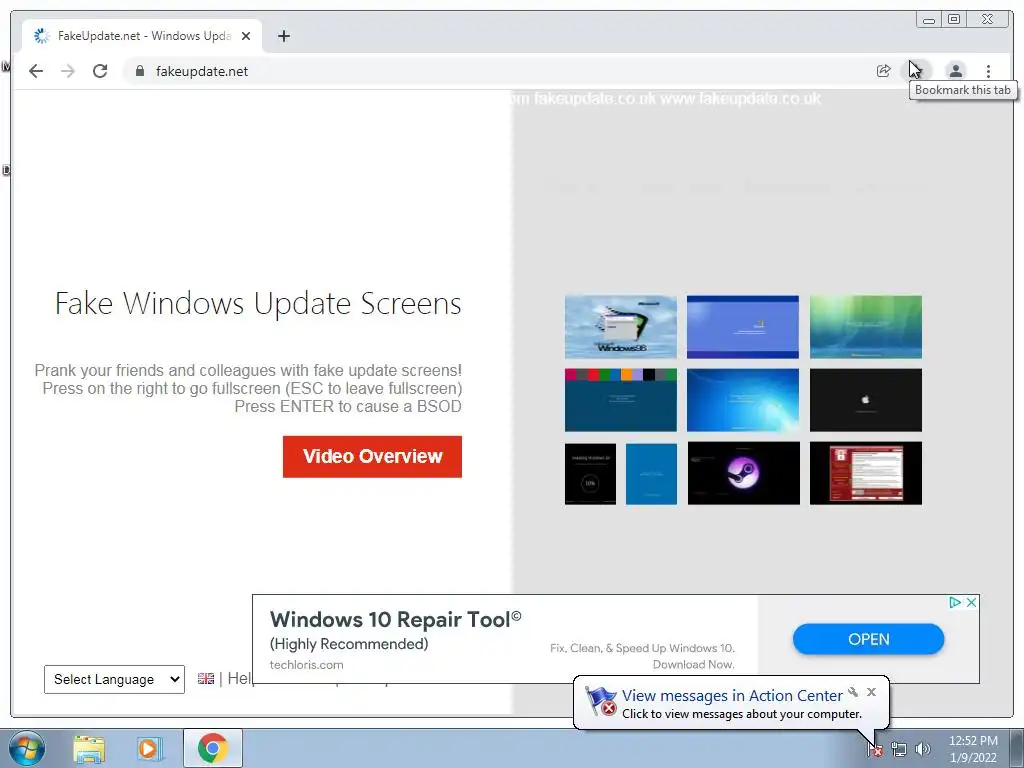Open the Windows Start menu
This screenshot has height=768, width=1024.
(x=26, y=748)
